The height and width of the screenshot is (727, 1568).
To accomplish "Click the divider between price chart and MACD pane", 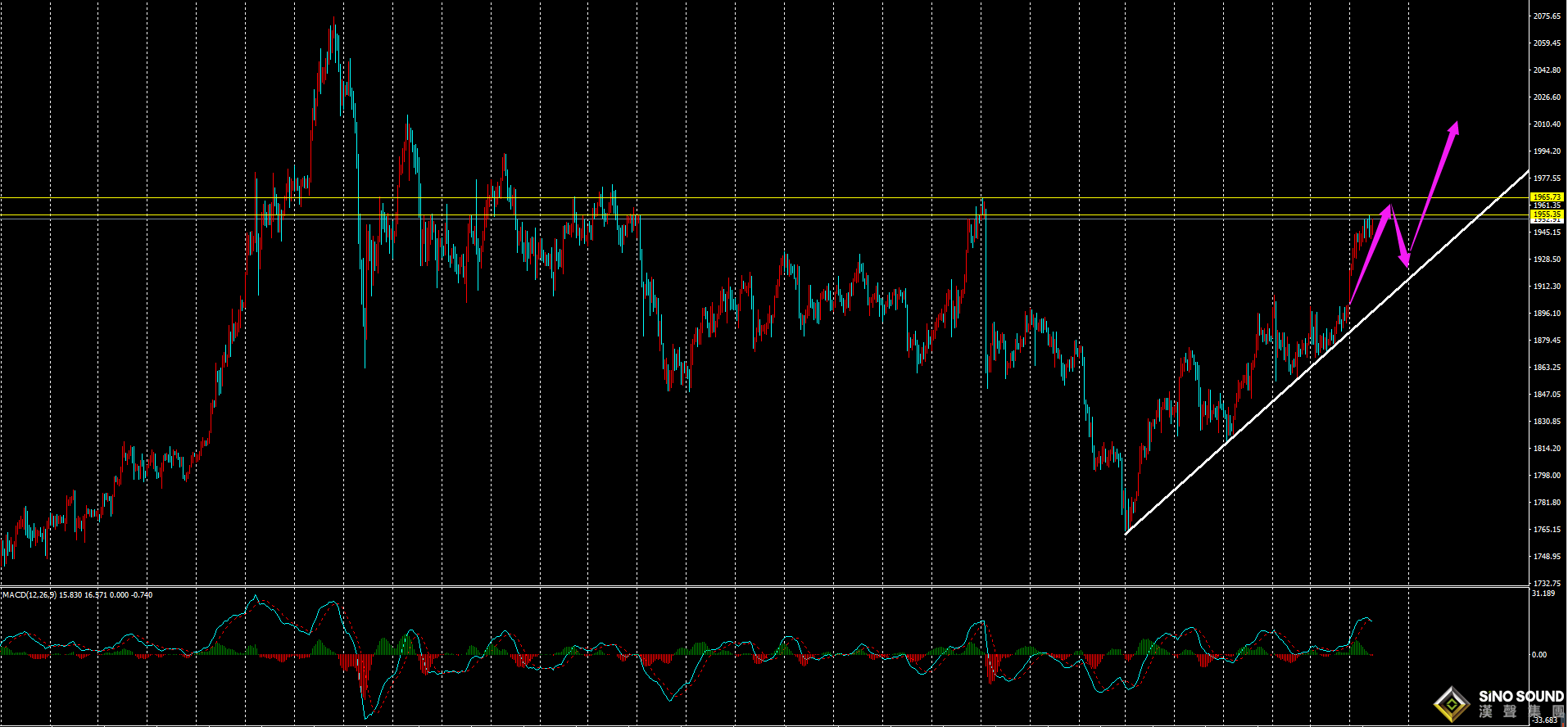I will (762, 587).
